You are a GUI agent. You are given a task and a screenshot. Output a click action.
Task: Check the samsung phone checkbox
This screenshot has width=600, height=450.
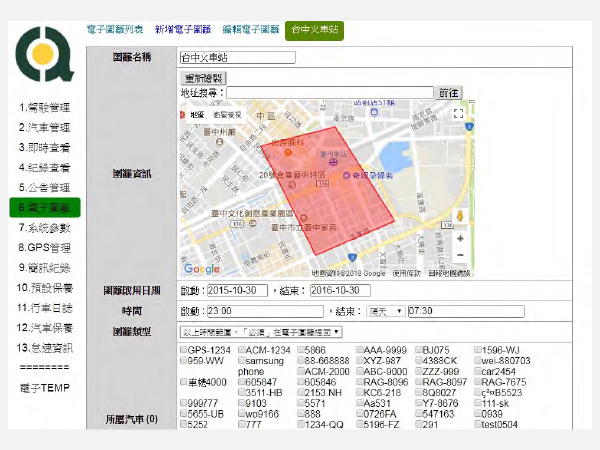pos(242,360)
